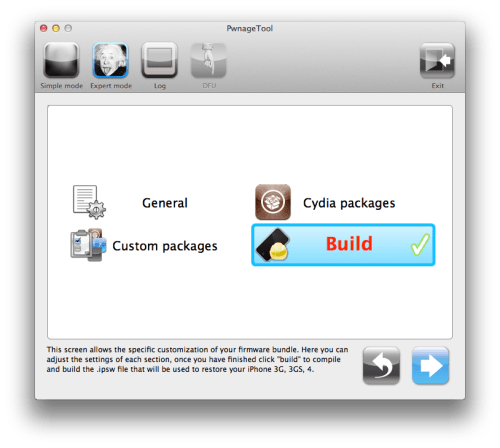The height and width of the screenshot is (448, 500).
Task: Click the green checkmark on Build
Action: point(420,245)
